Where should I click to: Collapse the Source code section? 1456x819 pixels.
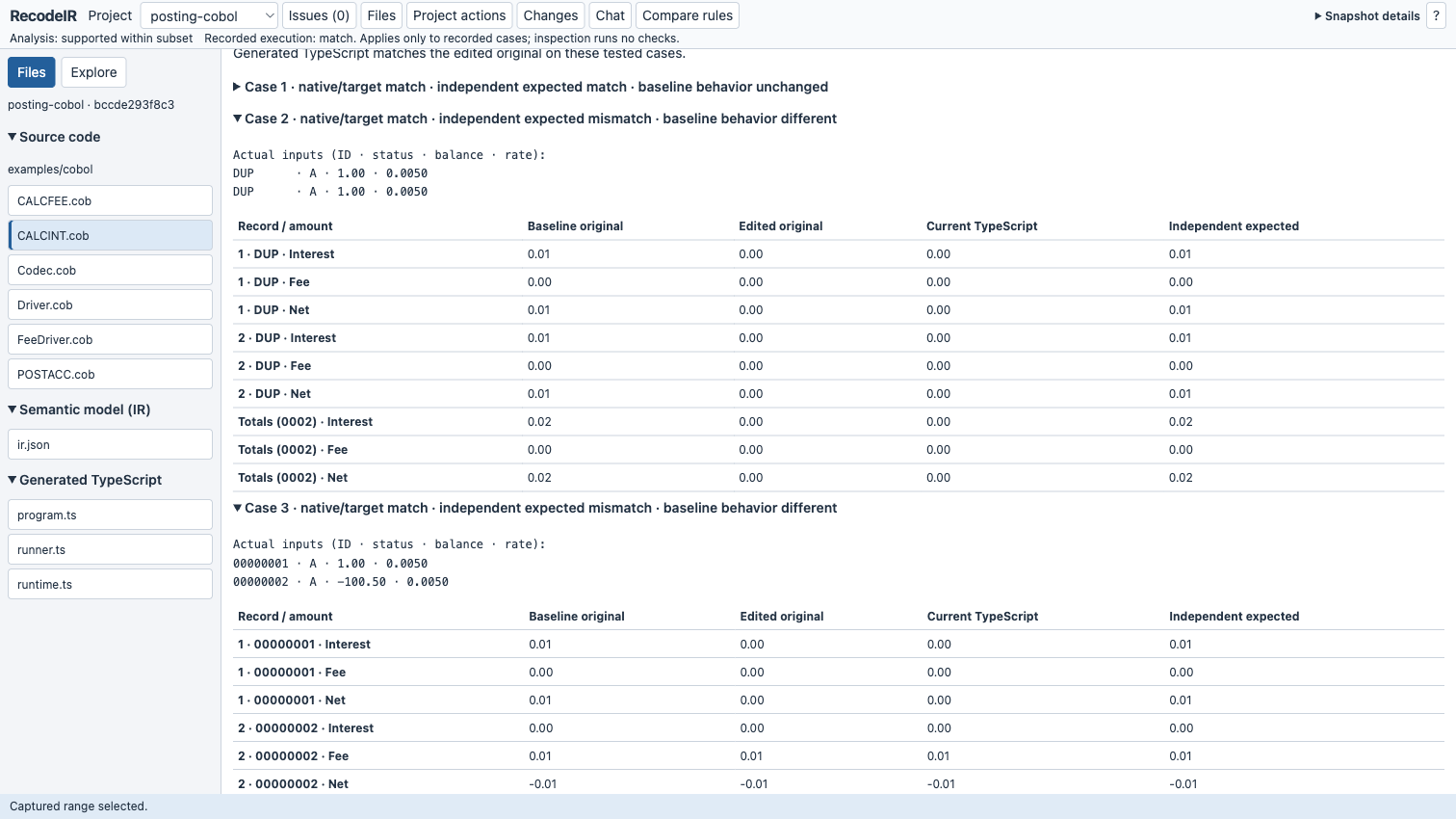(54, 137)
